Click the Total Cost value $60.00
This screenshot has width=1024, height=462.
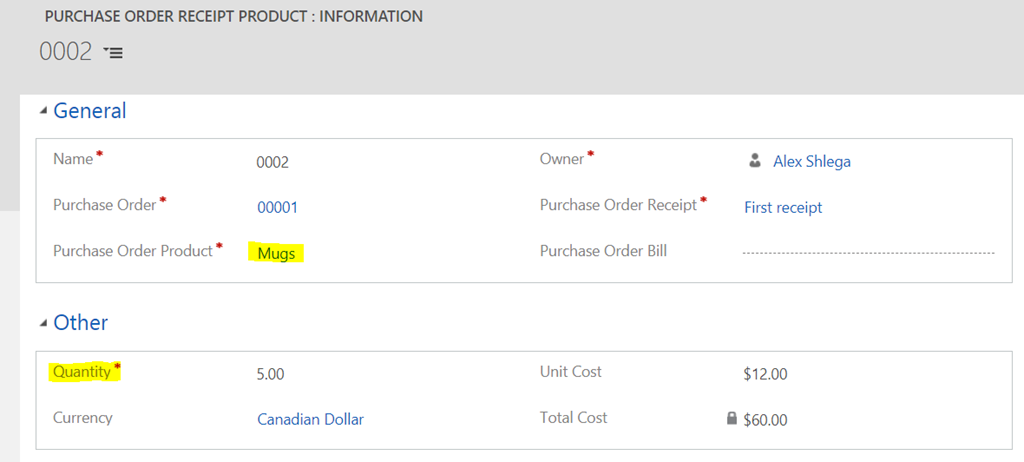pyautogui.click(x=765, y=420)
